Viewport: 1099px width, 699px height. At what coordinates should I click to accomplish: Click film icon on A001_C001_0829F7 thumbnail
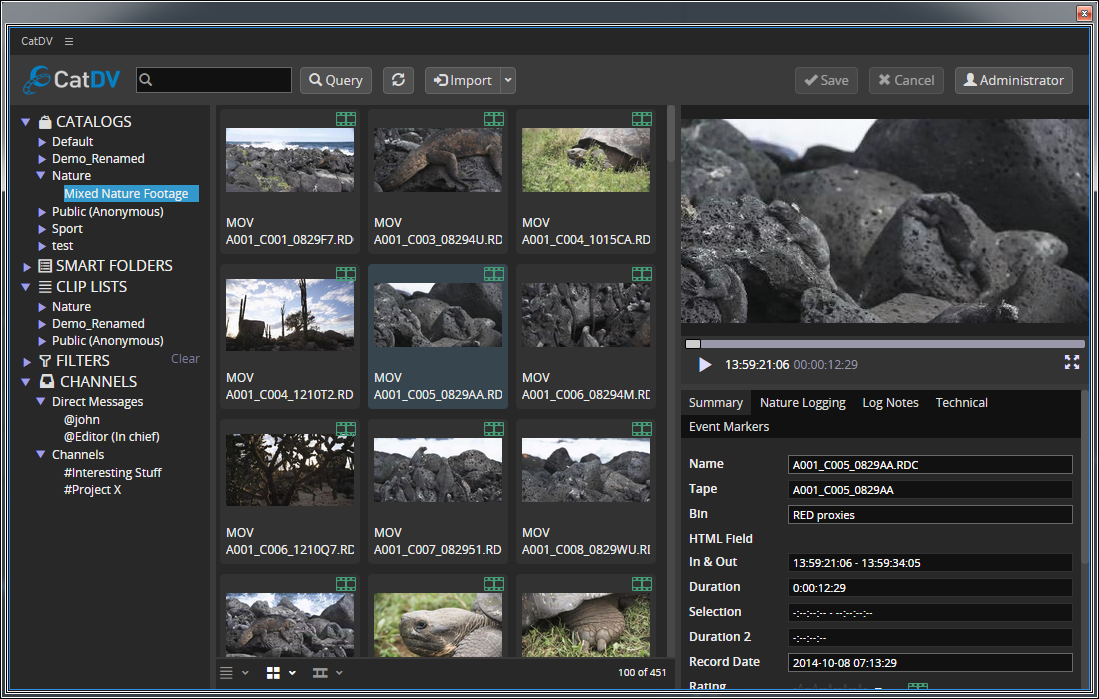(345, 119)
